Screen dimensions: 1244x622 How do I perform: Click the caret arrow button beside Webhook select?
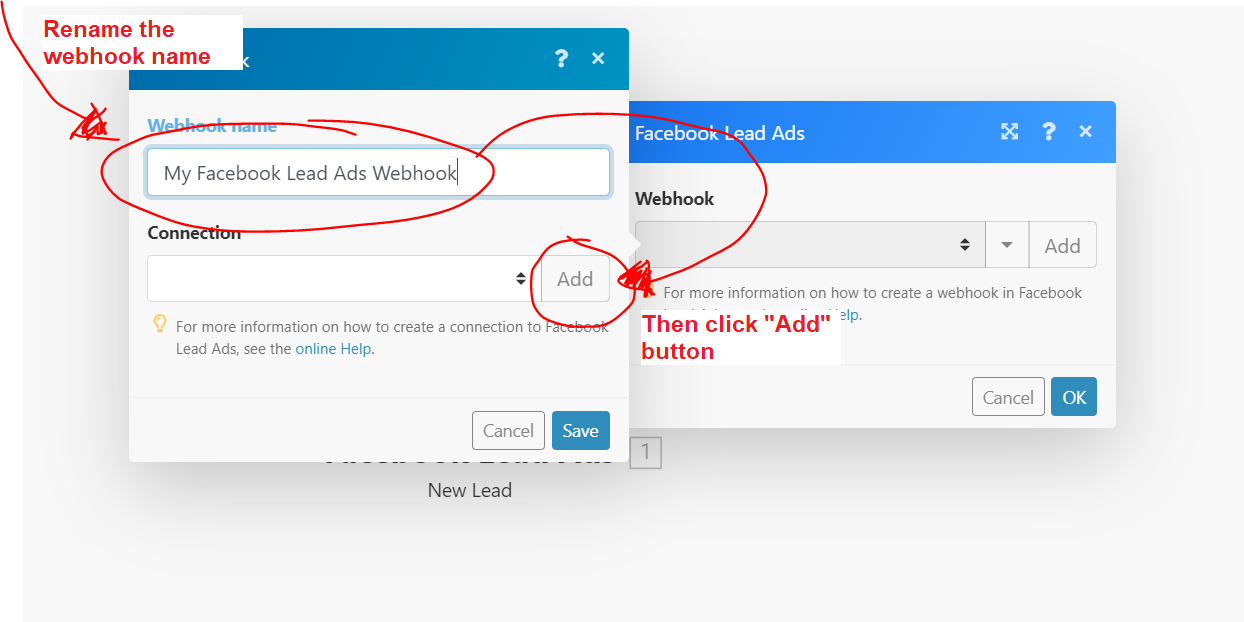(x=1007, y=245)
